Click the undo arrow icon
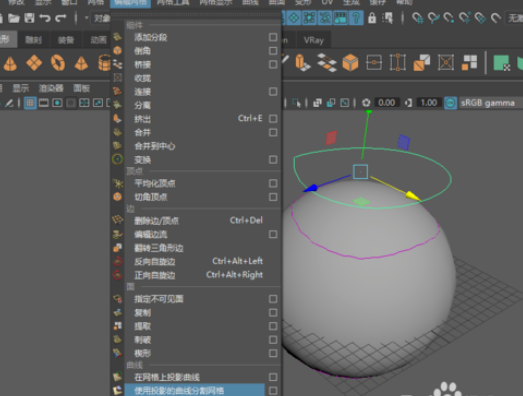The image size is (523, 396). click(x=45, y=18)
